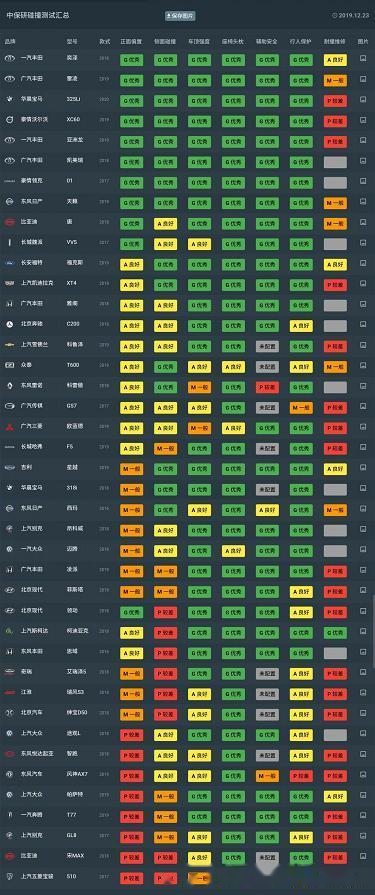Open the picture icon in 宋MAX row
375x895 pixels.
tap(363, 856)
